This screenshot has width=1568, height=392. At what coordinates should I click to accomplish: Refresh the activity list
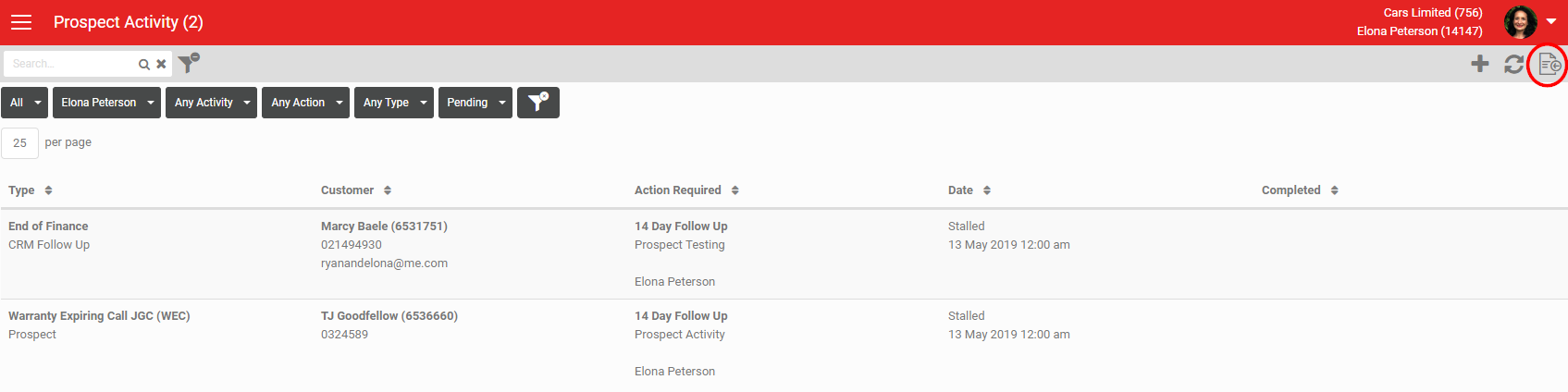1514,64
